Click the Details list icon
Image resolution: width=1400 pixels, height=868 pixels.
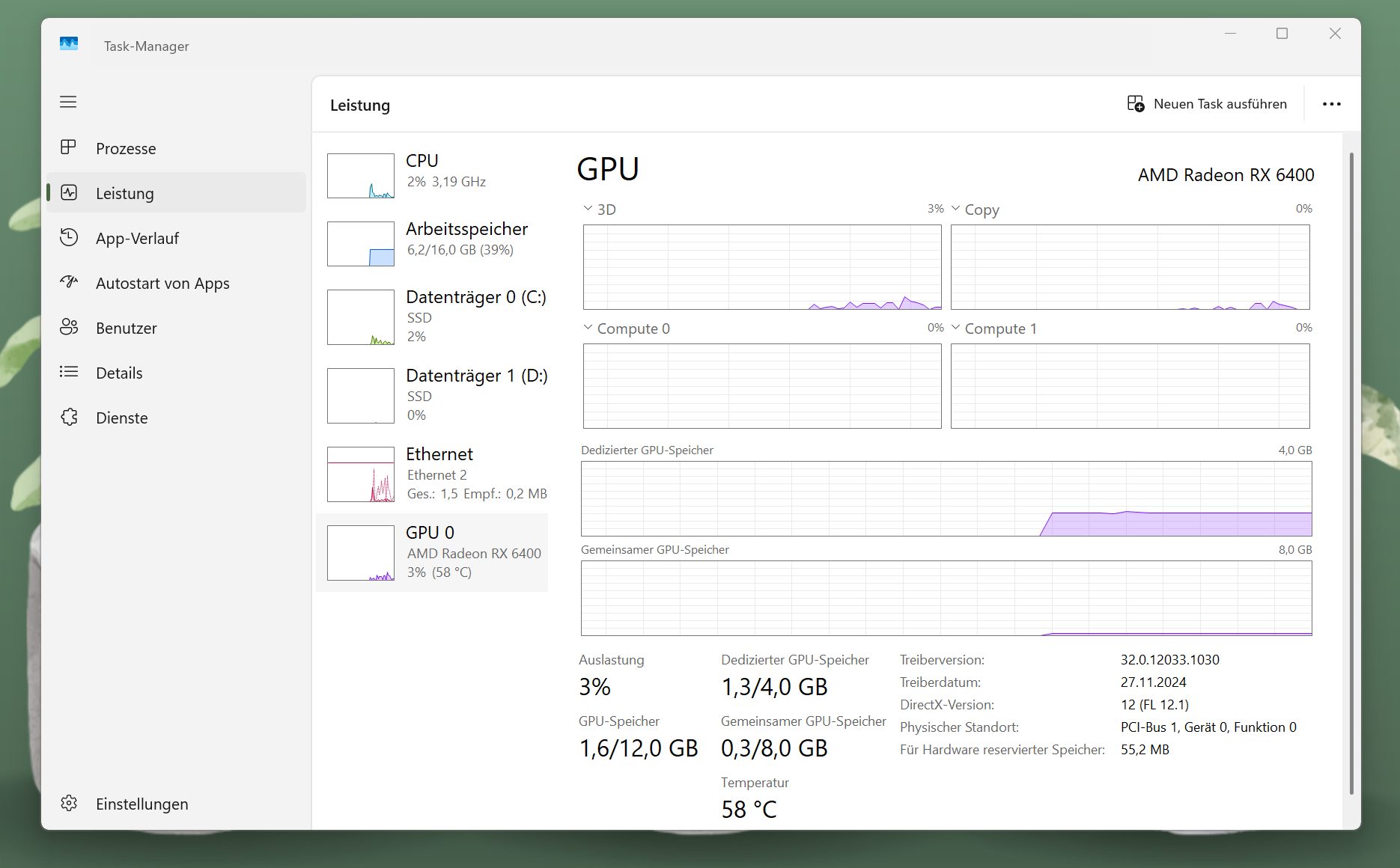click(x=68, y=372)
